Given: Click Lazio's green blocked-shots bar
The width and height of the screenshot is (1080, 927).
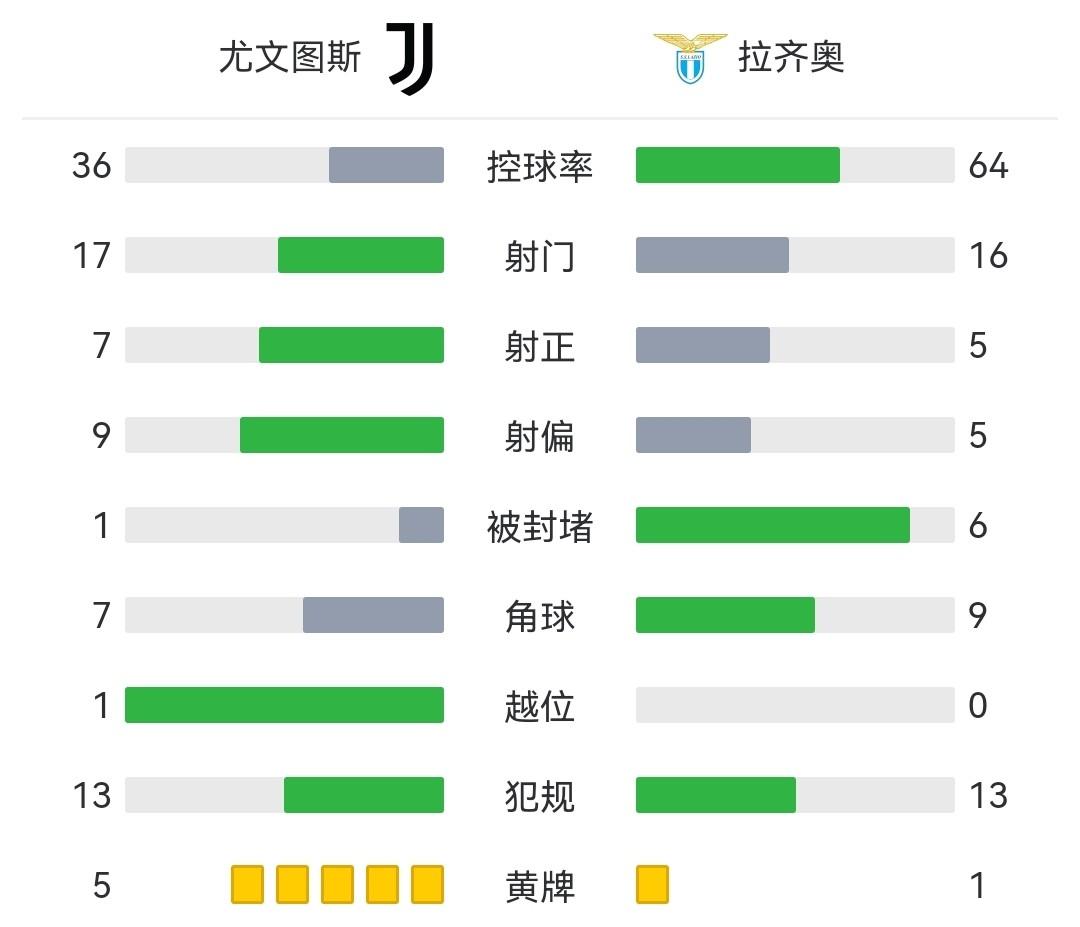Looking at the screenshot, I should point(773,525).
